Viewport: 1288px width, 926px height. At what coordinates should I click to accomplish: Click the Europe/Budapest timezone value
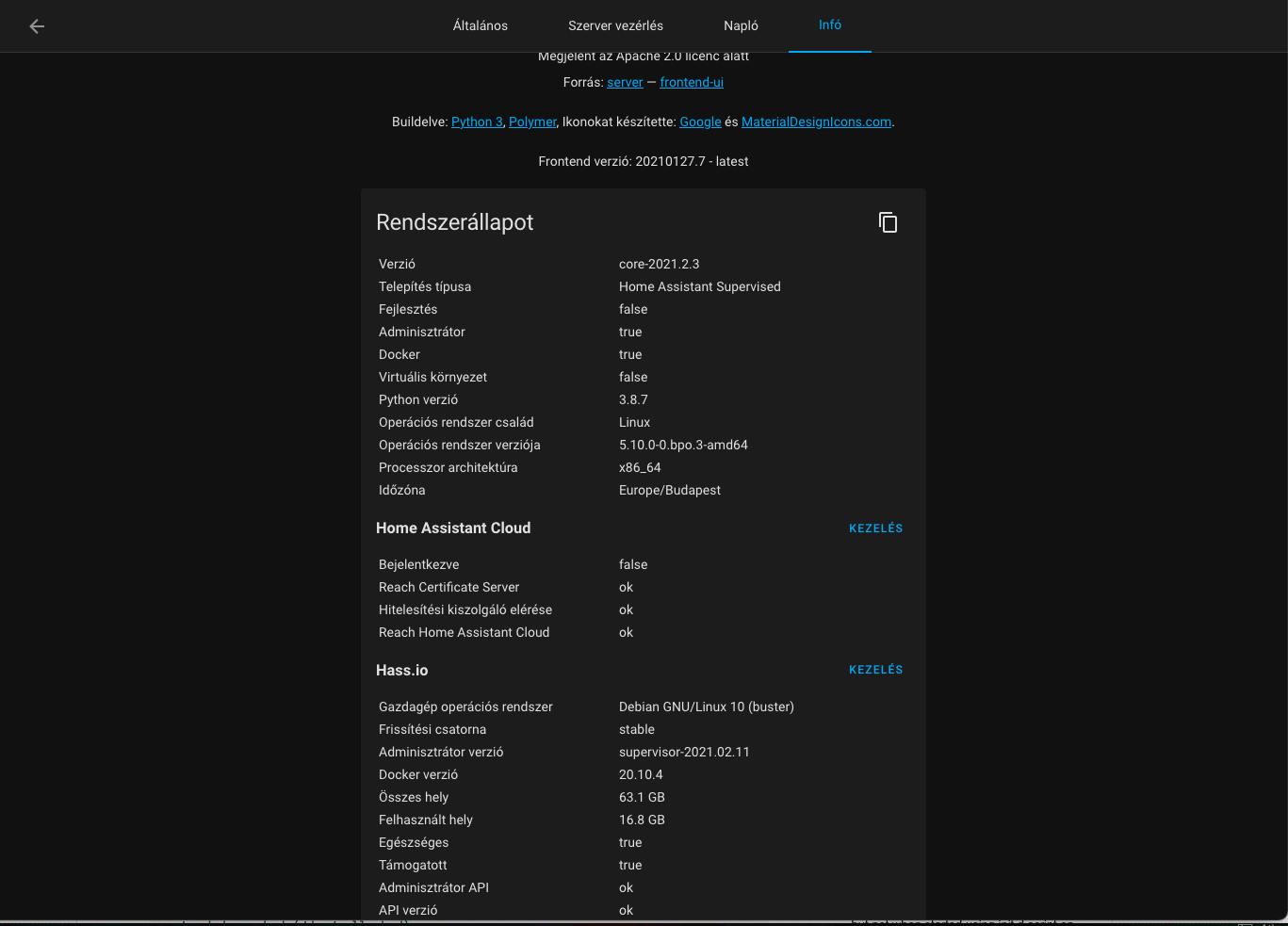pos(669,490)
